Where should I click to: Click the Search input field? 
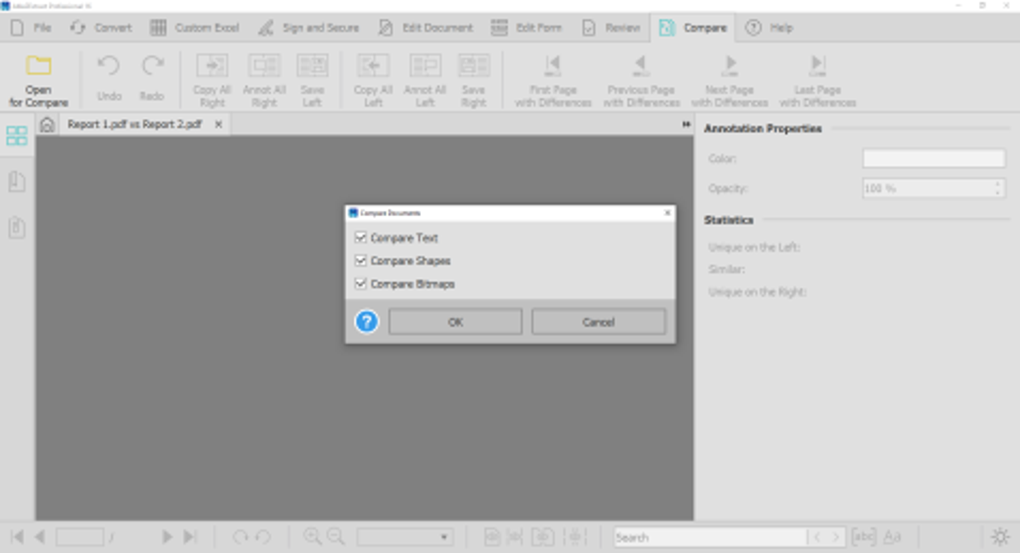[710, 537]
